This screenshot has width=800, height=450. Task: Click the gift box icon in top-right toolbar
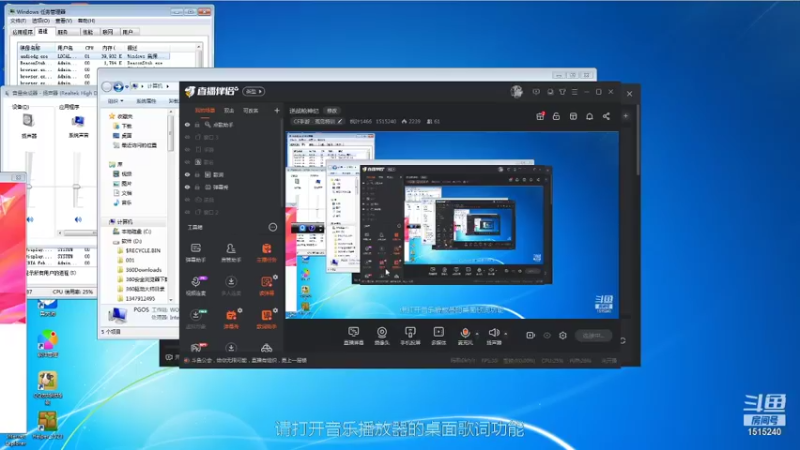[x=540, y=116]
